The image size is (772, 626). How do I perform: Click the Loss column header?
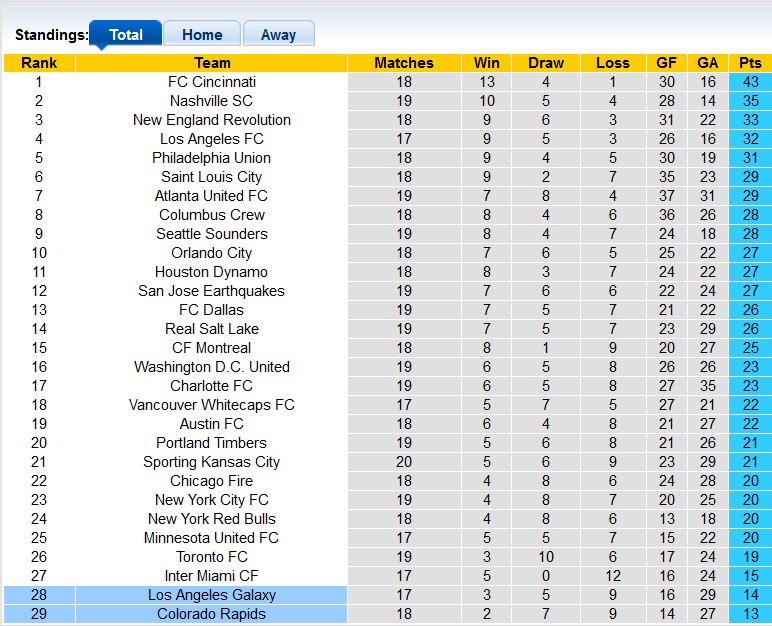click(x=613, y=63)
